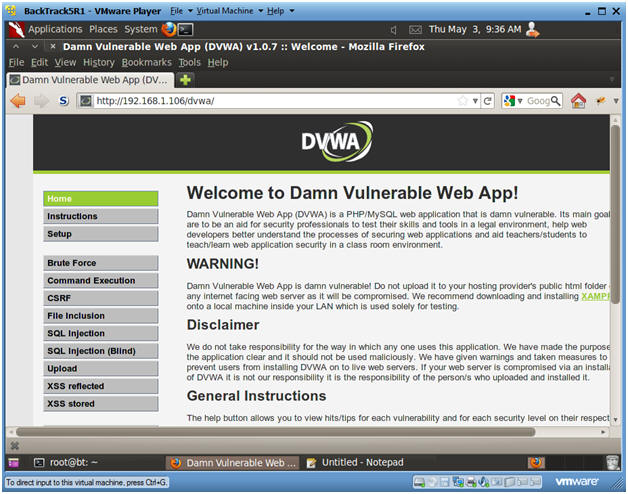Open the Virtual Machine dropdown menu
The image size is (628, 494).
[229, 11]
